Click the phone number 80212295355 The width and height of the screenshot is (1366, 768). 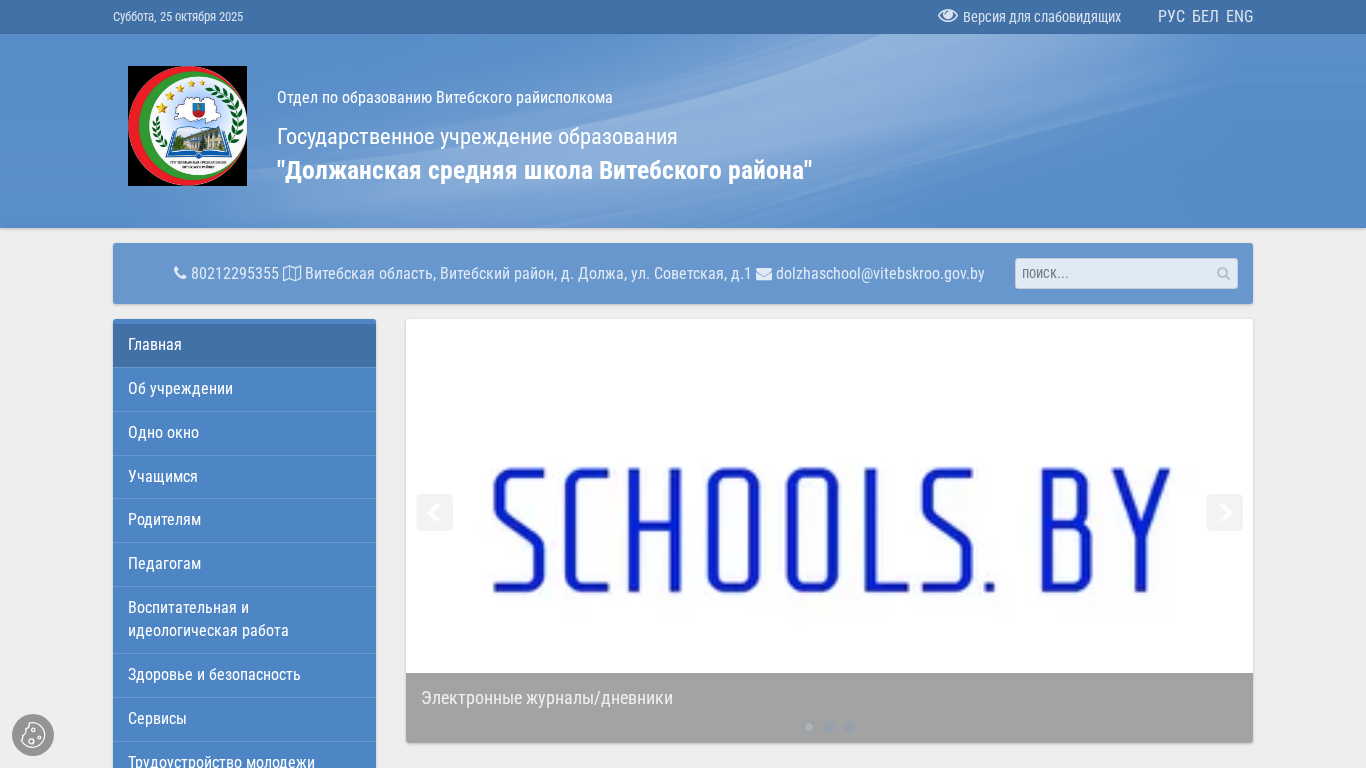235,274
